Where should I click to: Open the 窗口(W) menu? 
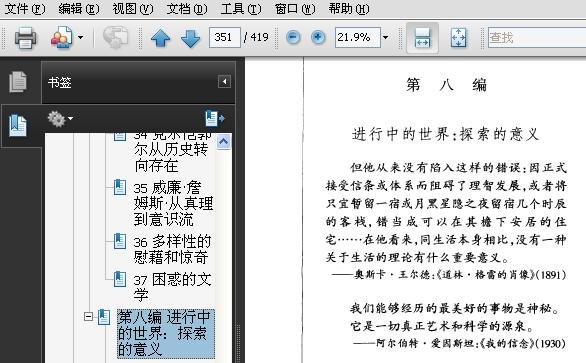pos(295,8)
